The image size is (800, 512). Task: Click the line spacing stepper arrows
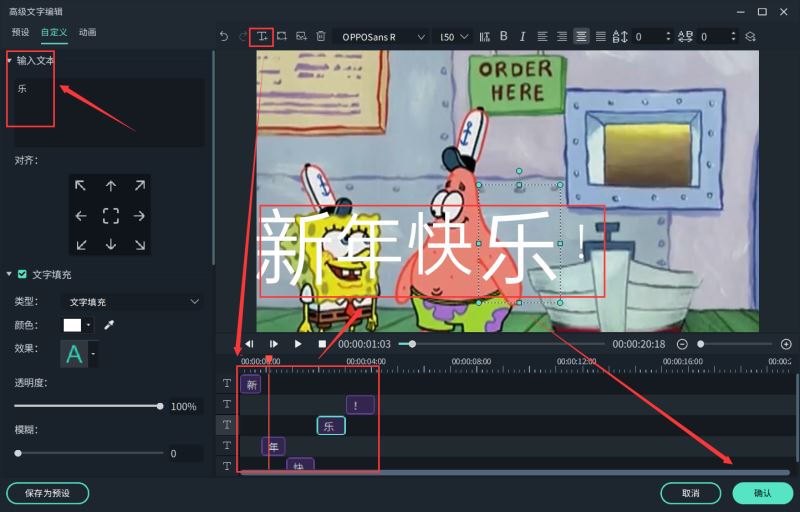(x=668, y=36)
